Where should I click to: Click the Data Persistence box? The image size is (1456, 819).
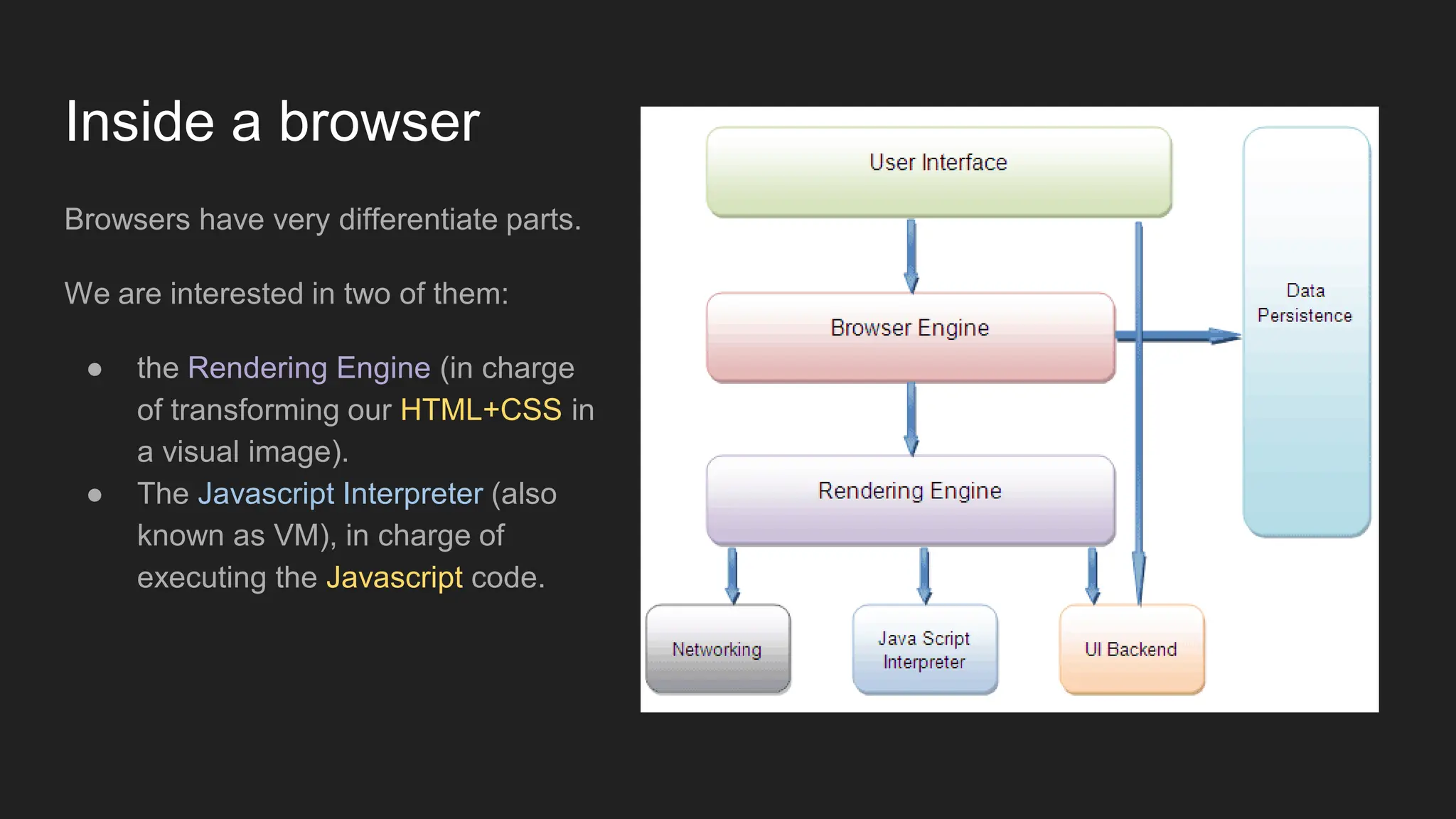coord(1305,332)
